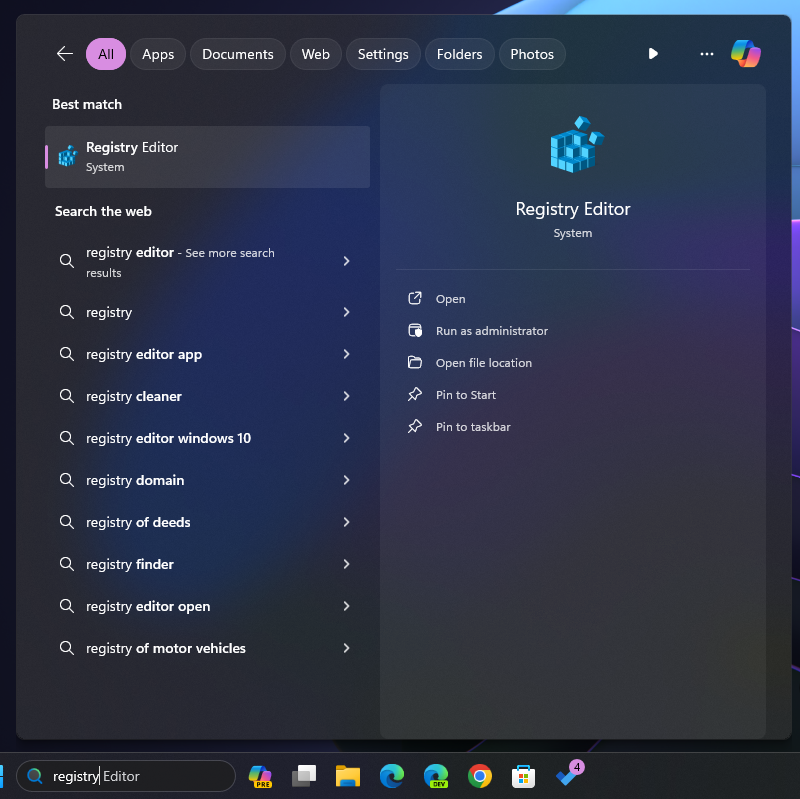
Task: Expand the chevron for 'registry domain'
Action: [x=346, y=480]
